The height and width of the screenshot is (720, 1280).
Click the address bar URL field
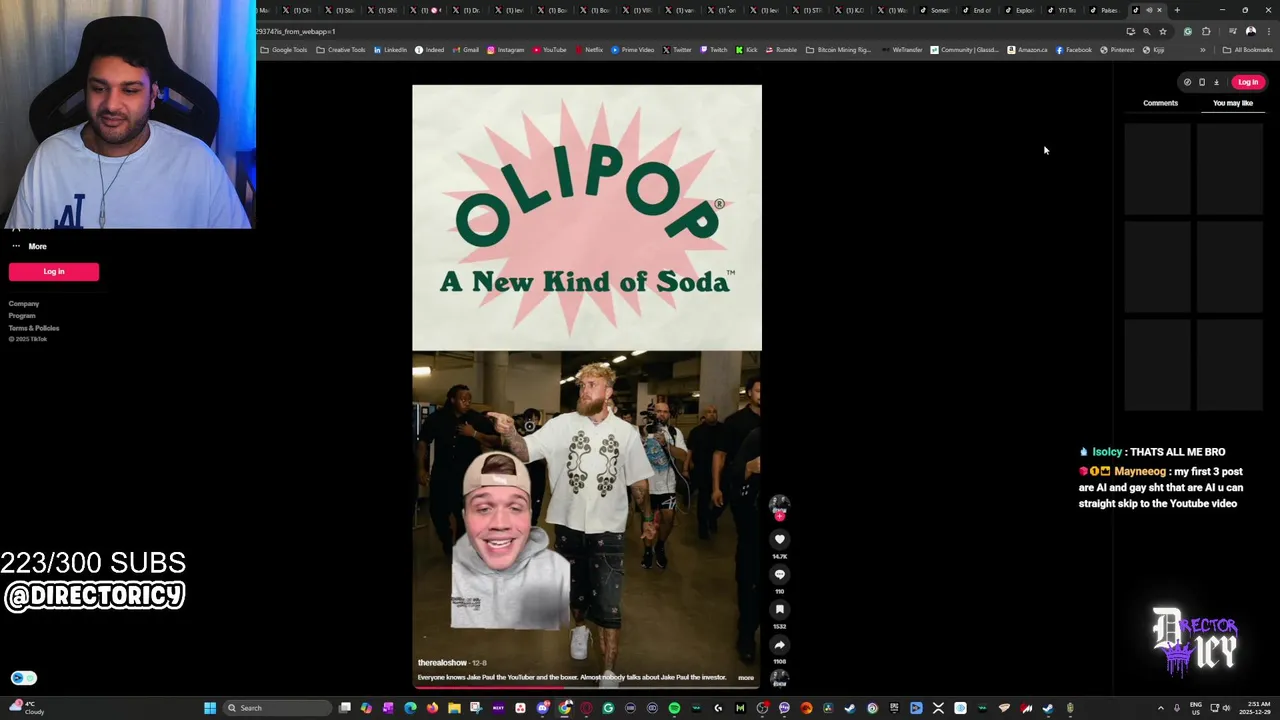[x=690, y=31]
